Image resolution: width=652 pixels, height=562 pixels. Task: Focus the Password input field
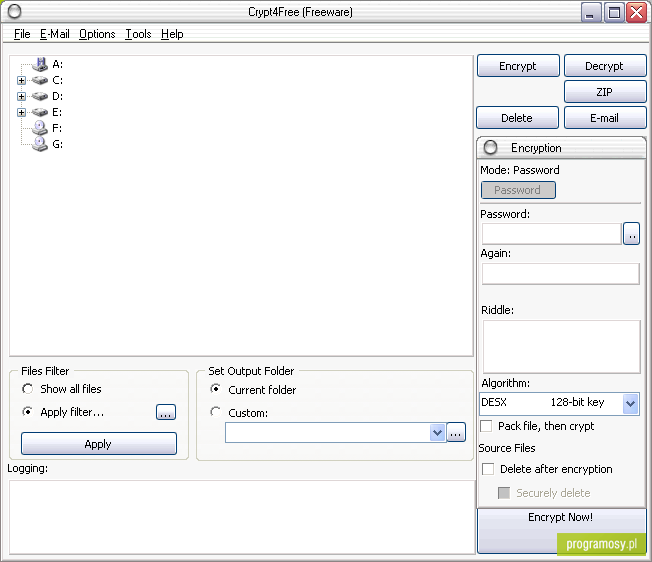click(x=551, y=234)
